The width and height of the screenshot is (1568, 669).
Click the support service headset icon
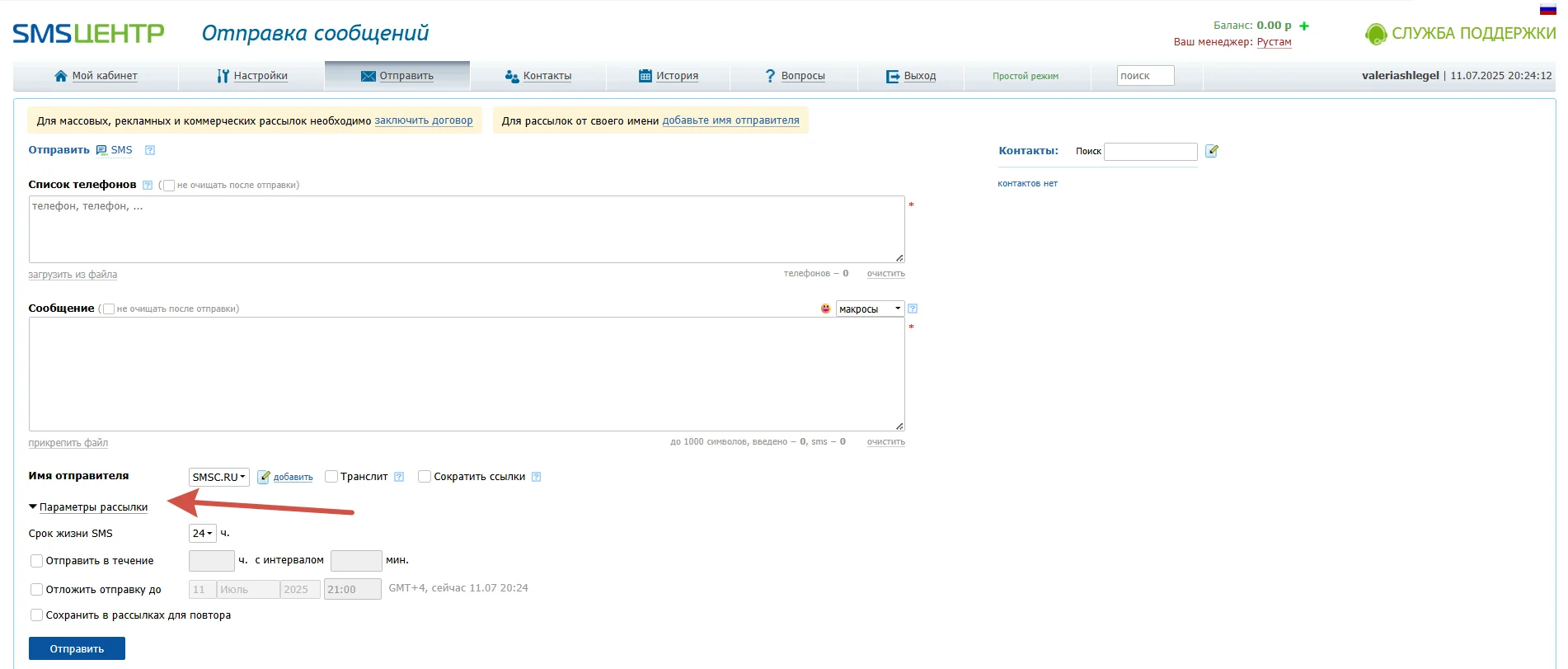pos(1375,34)
